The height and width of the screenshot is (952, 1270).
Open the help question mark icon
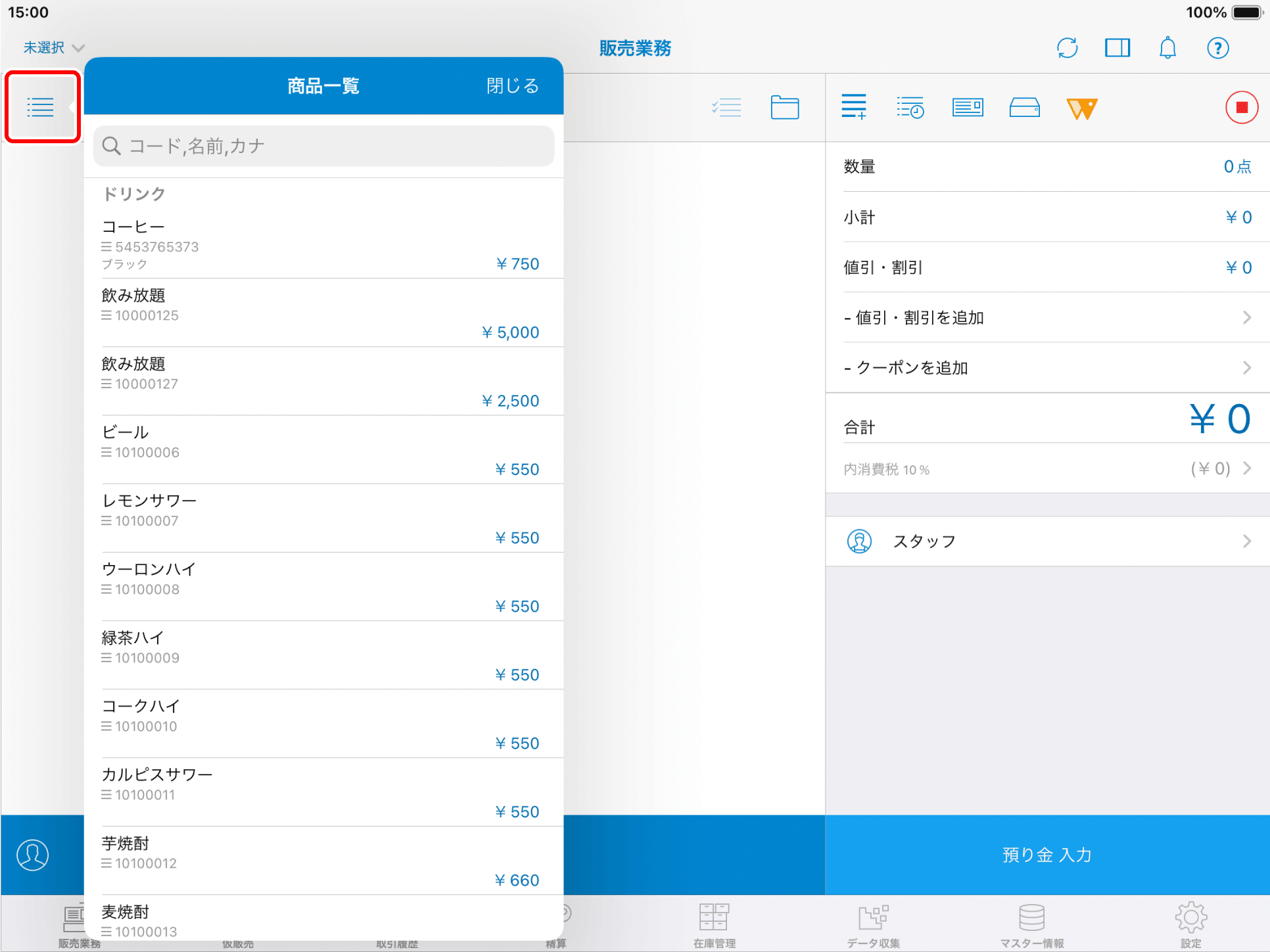(x=1217, y=48)
